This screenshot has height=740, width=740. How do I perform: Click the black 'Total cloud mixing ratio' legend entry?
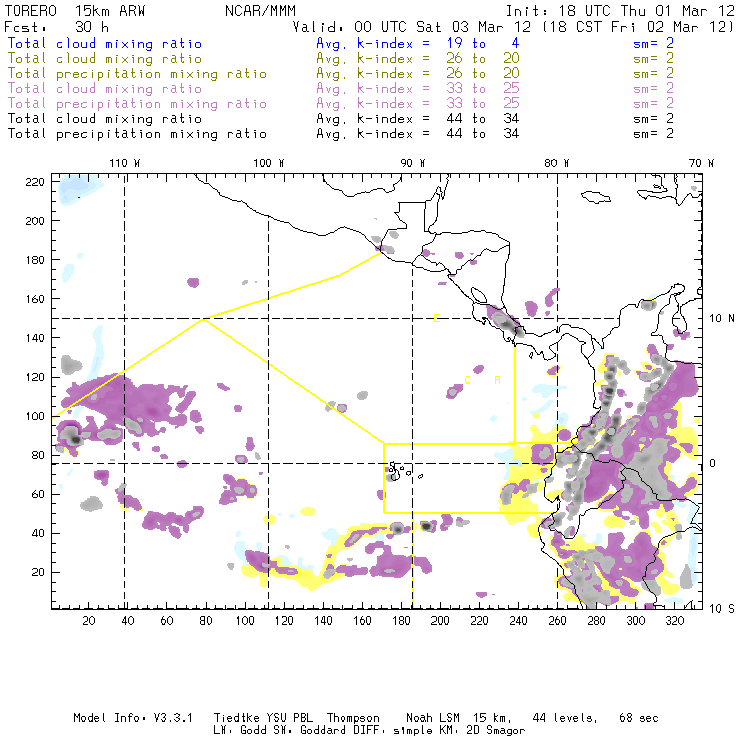(105, 119)
